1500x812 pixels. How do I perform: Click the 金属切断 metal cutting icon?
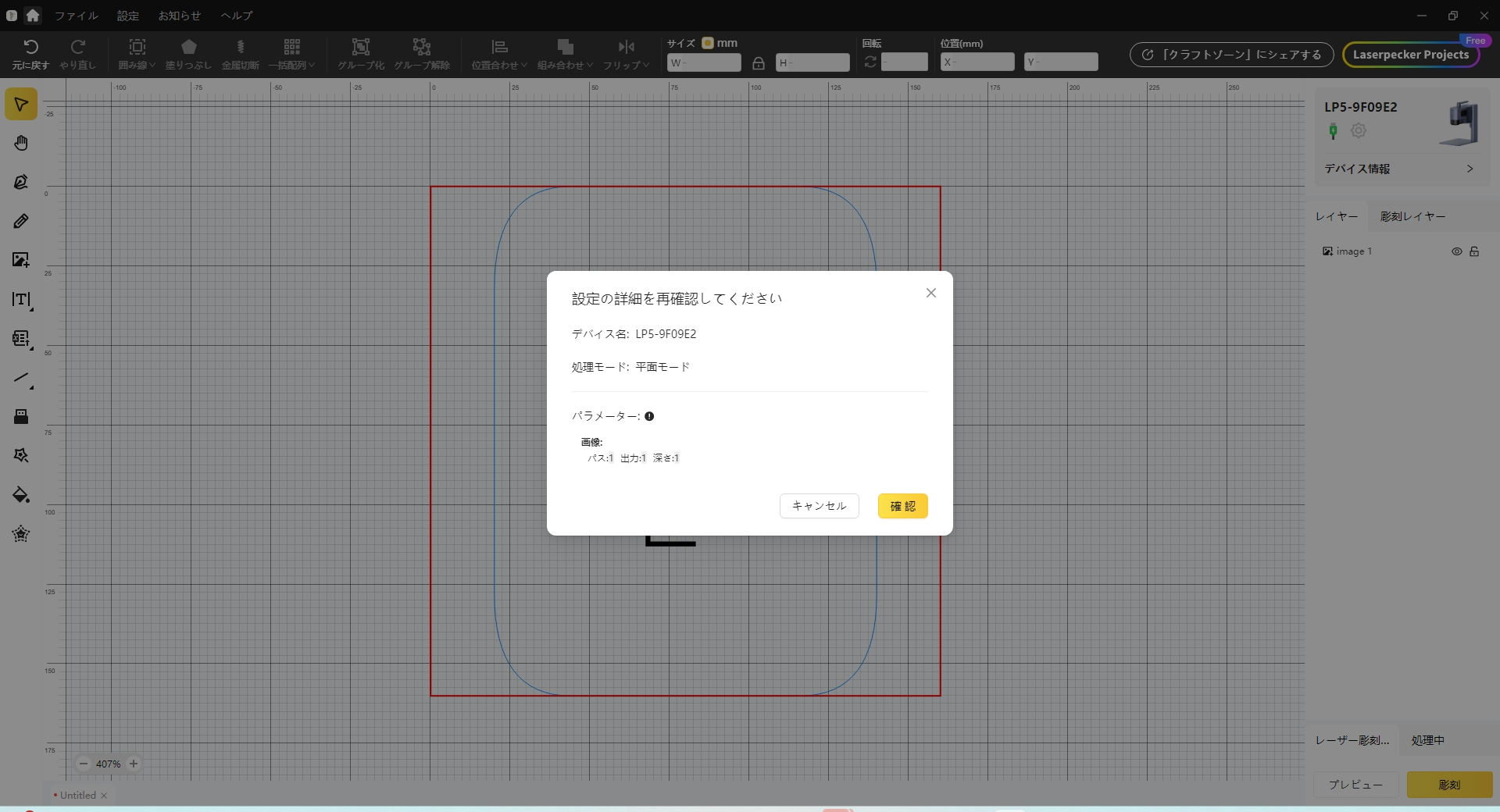[241, 47]
